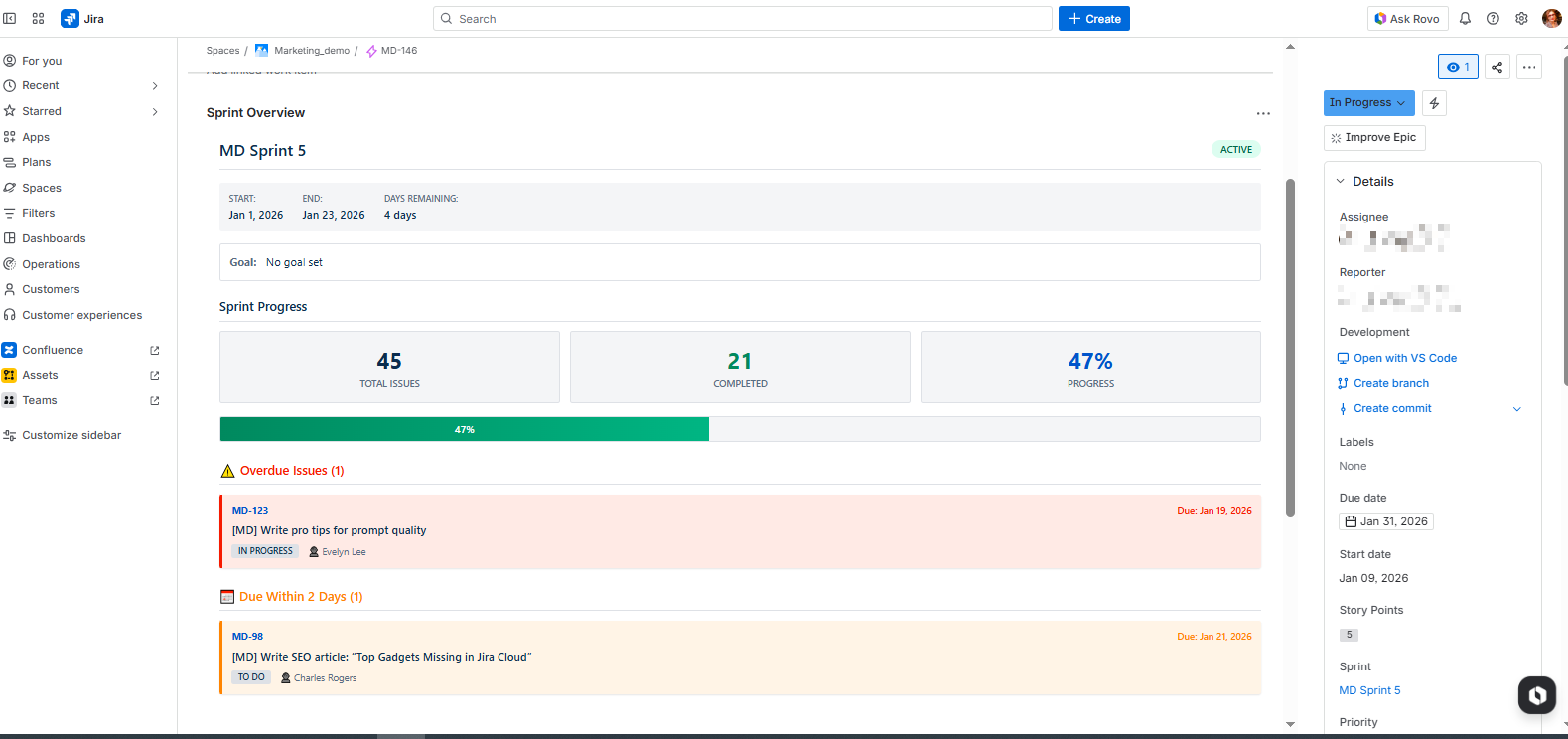This screenshot has height=739, width=1568.
Task: Open the In Progress status dropdown
Action: (x=1369, y=103)
